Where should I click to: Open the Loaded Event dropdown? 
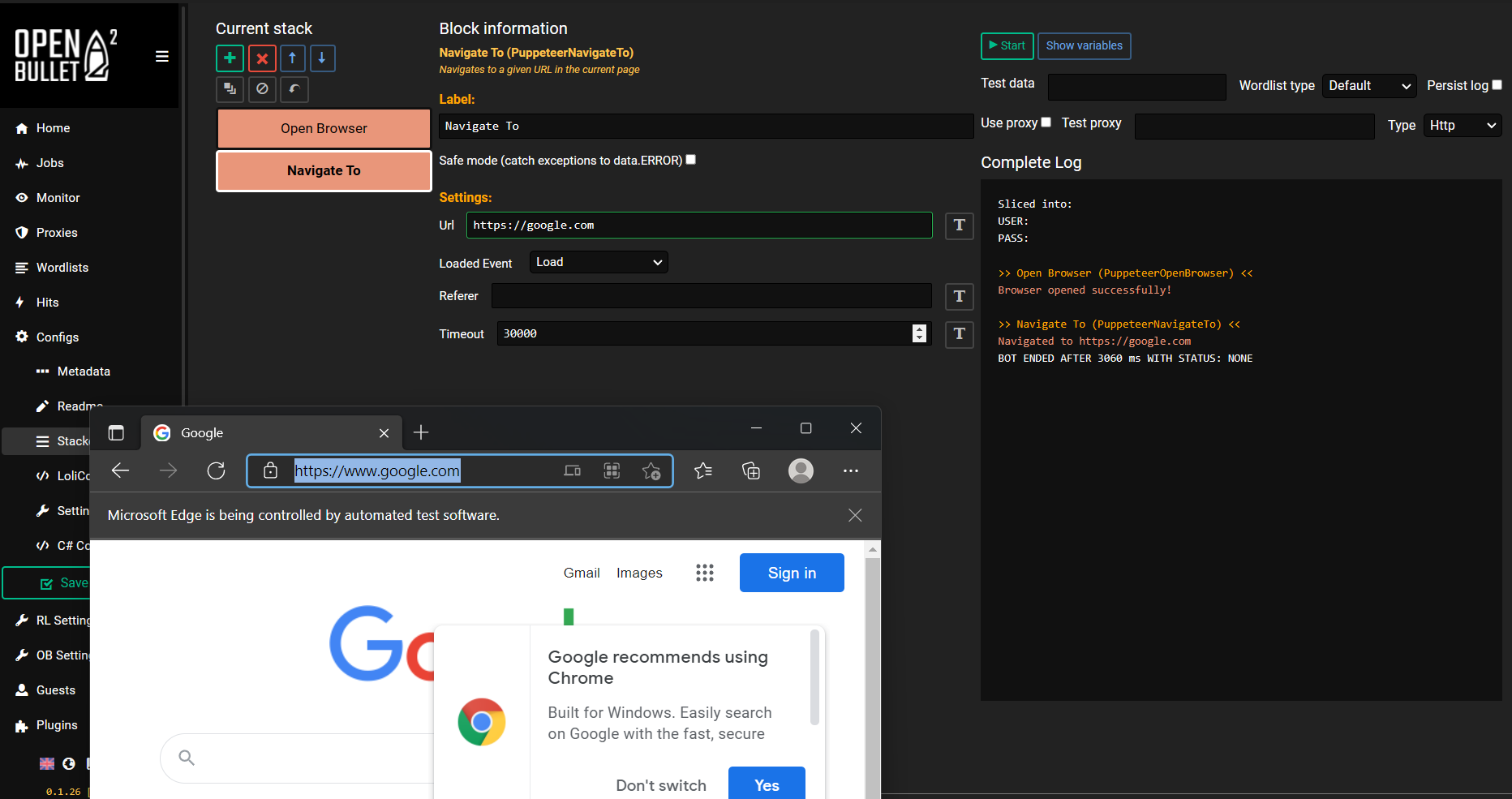click(x=599, y=262)
